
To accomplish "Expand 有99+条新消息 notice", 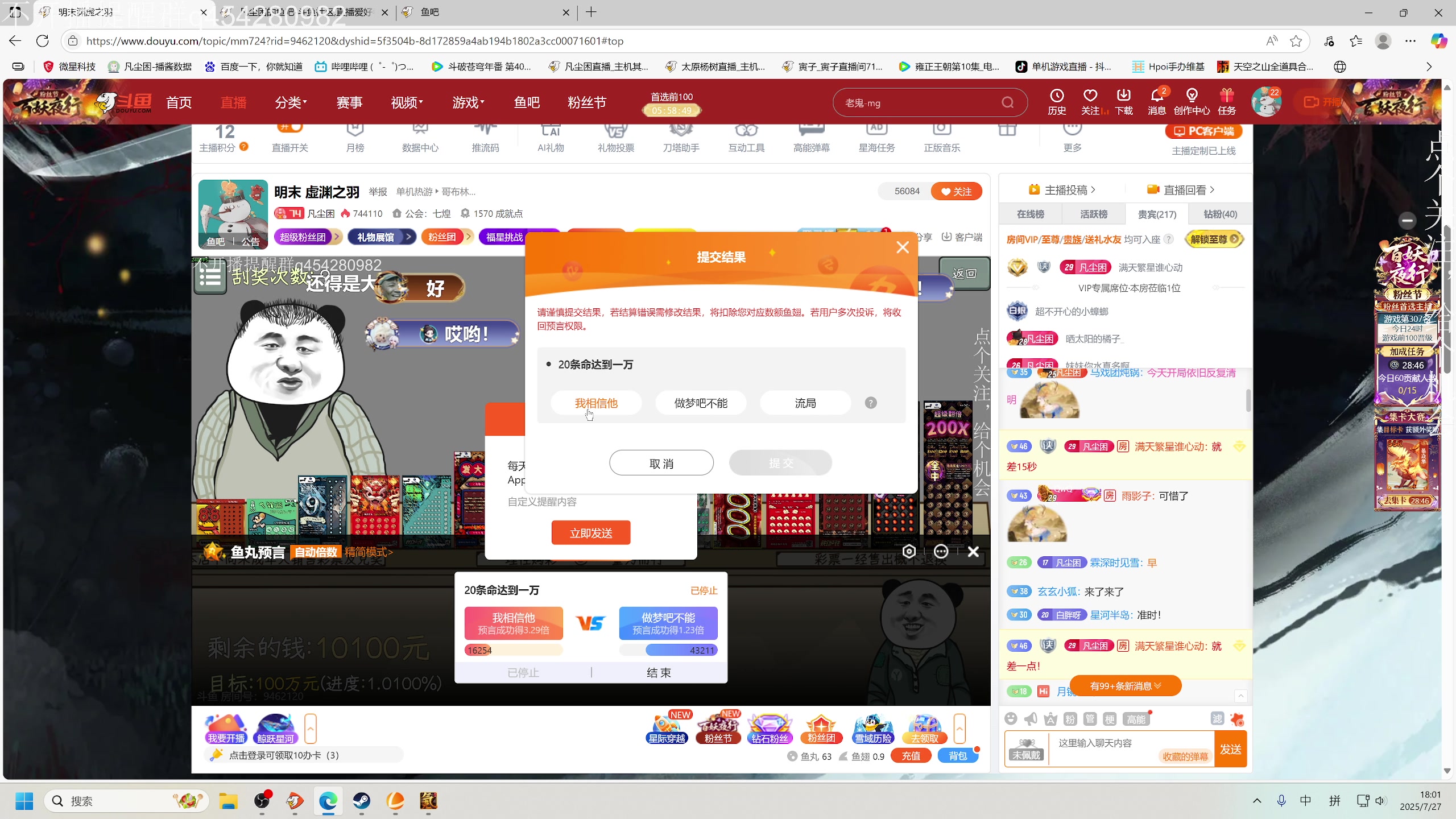I will (1126, 686).
